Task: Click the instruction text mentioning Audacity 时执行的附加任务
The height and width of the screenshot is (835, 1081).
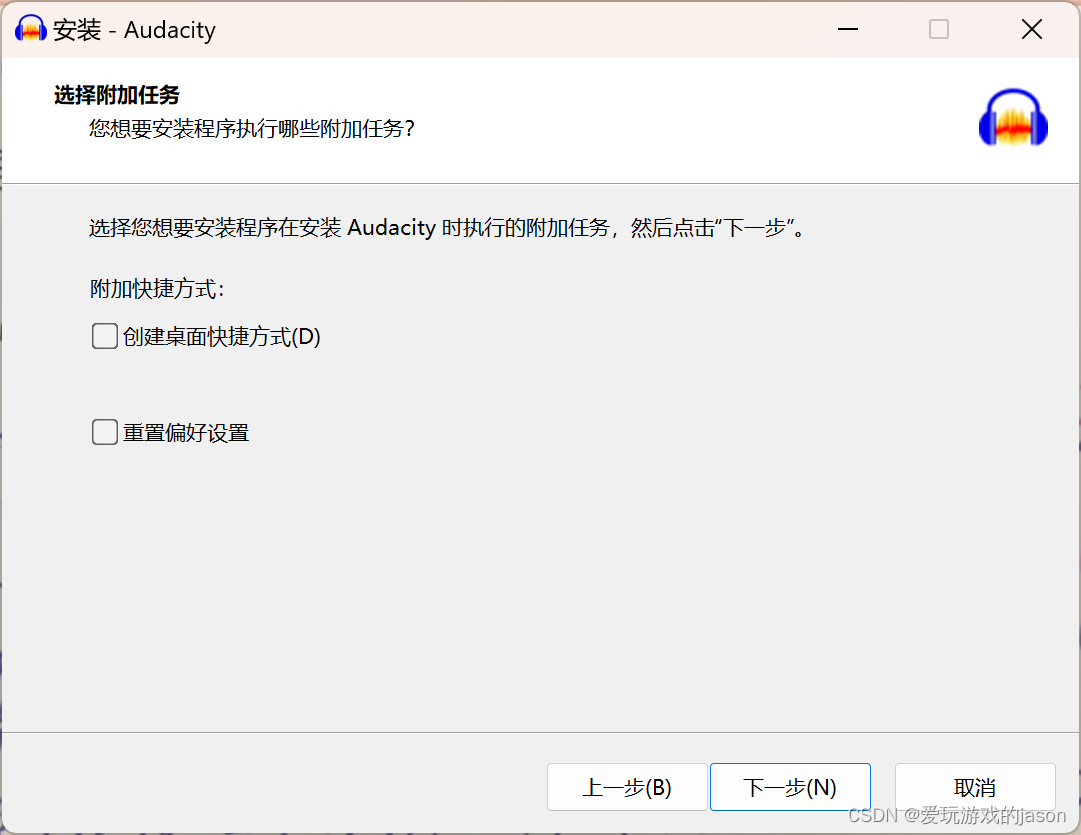Action: coord(447,228)
